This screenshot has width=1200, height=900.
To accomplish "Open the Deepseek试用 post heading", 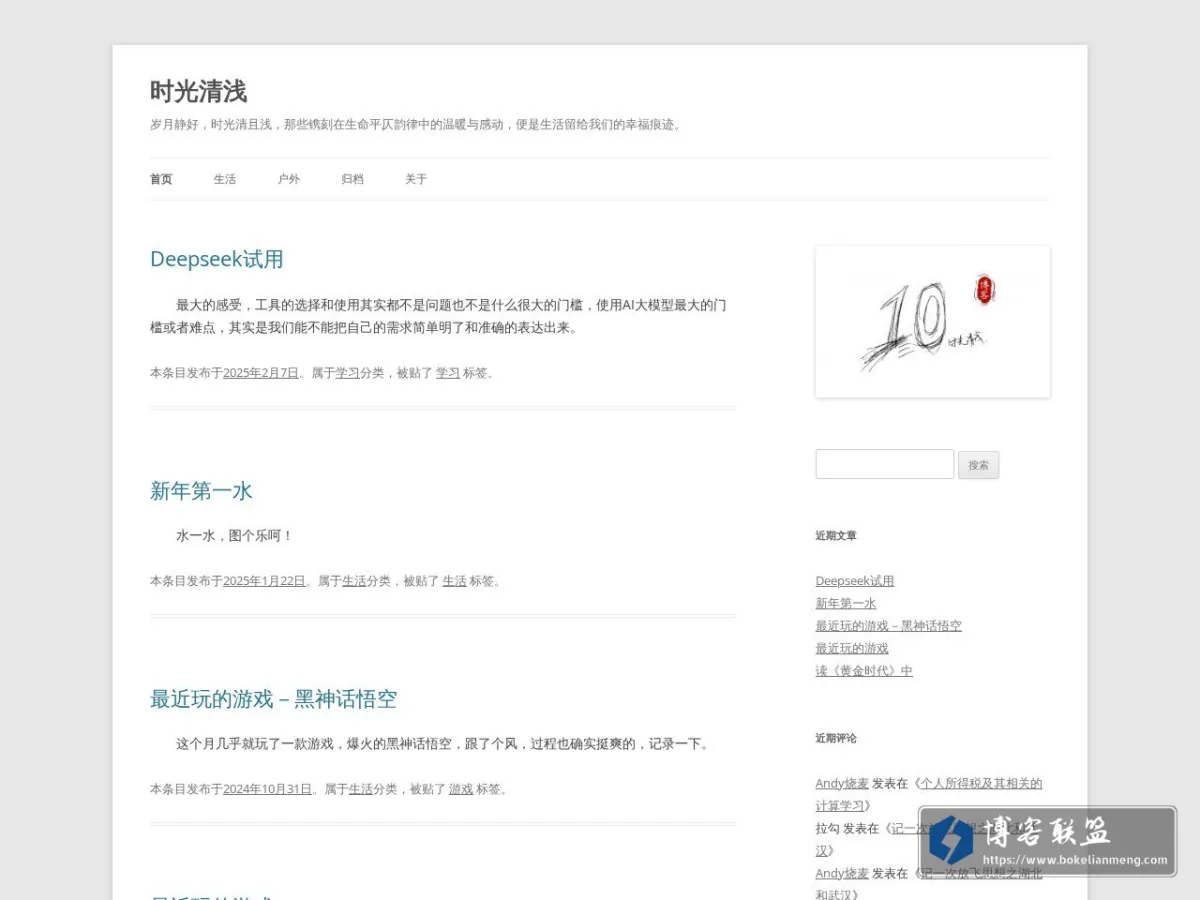I will 217,259.
